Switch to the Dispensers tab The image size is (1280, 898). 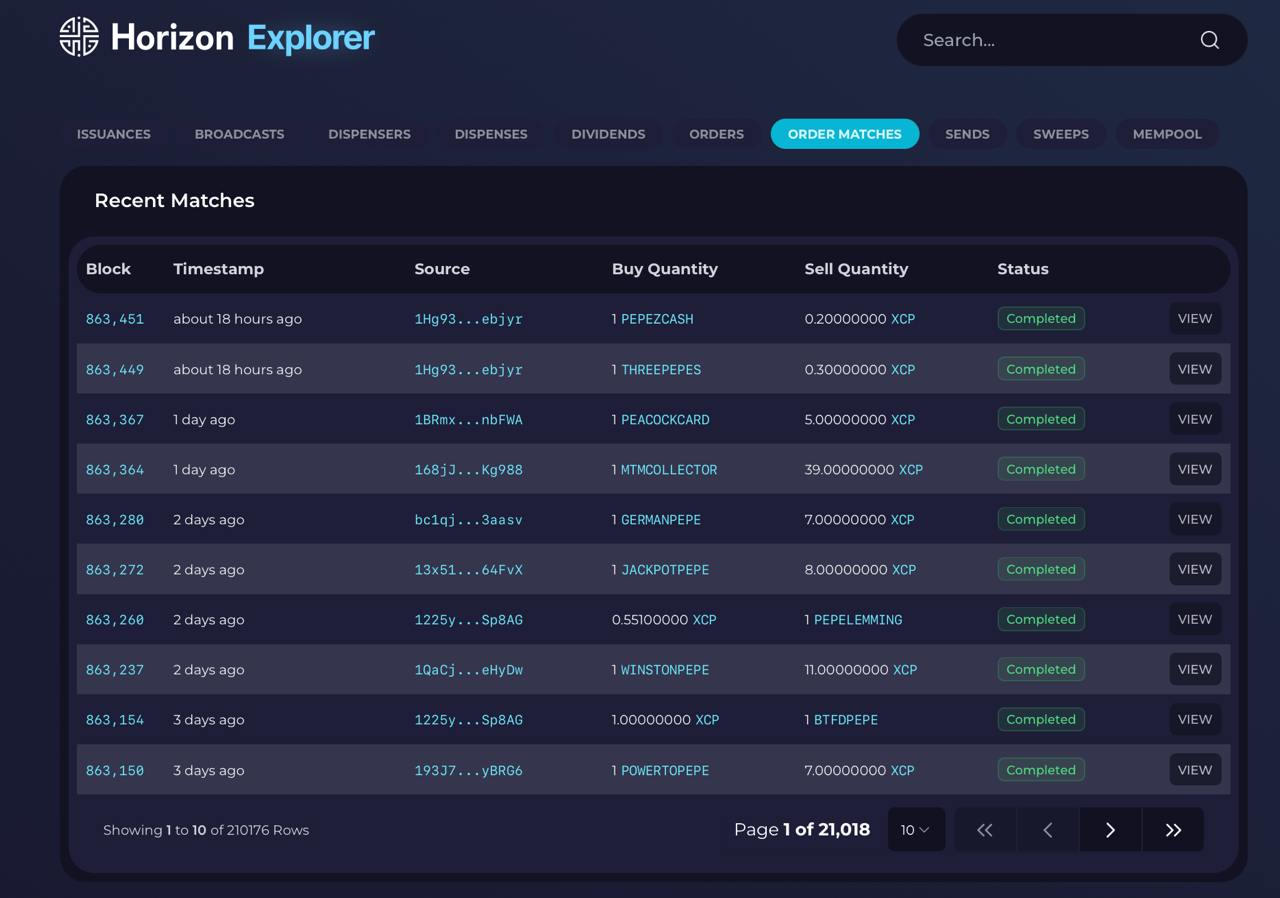click(x=369, y=134)
